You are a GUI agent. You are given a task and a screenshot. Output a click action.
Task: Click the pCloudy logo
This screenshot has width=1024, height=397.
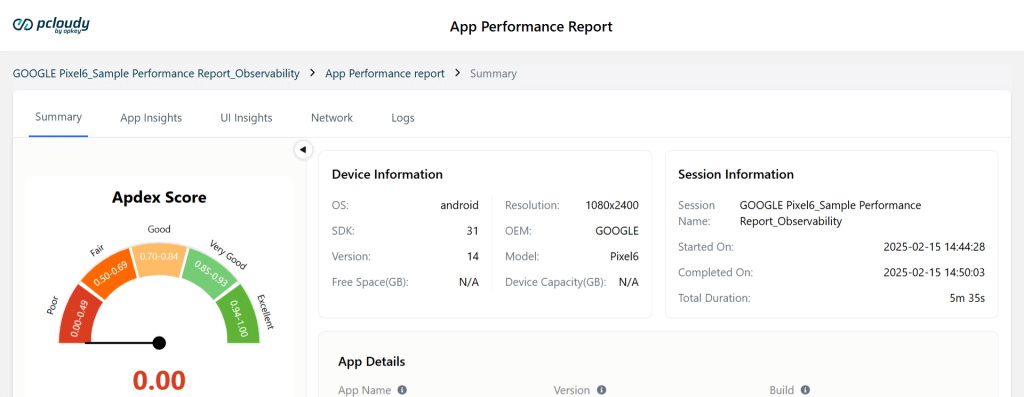tap(52, 24)
